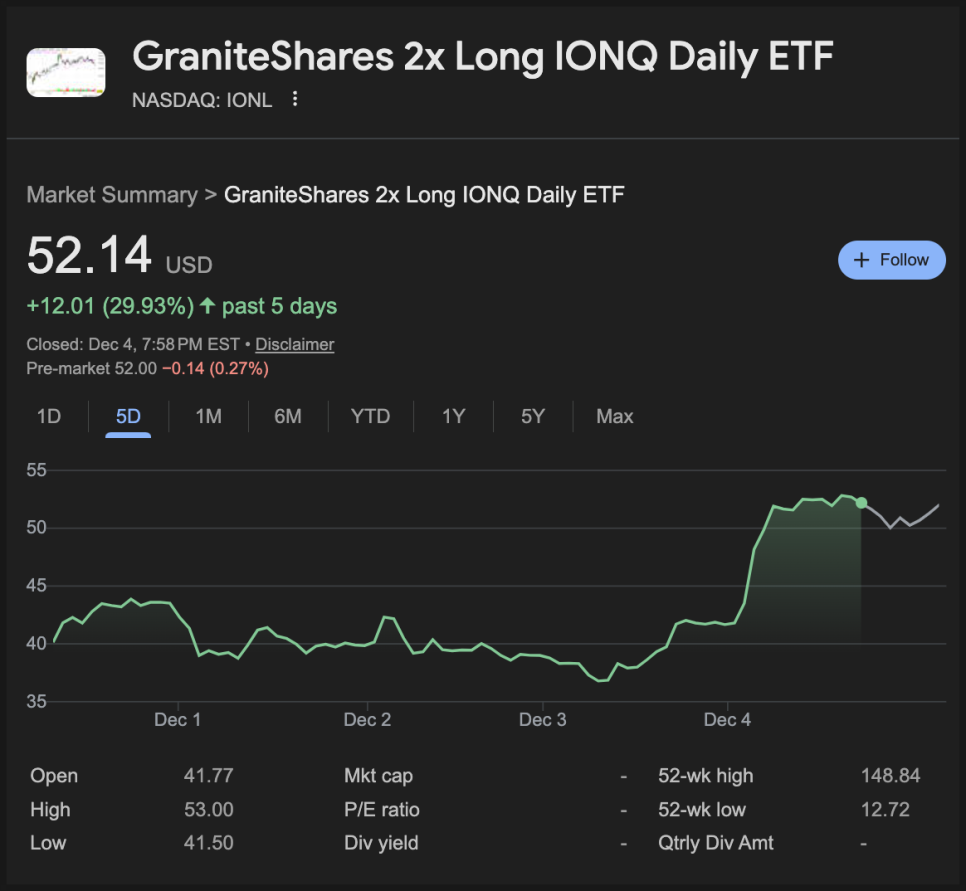Click the green up arrow indicator
966x891 pixels.
point(207,306)
